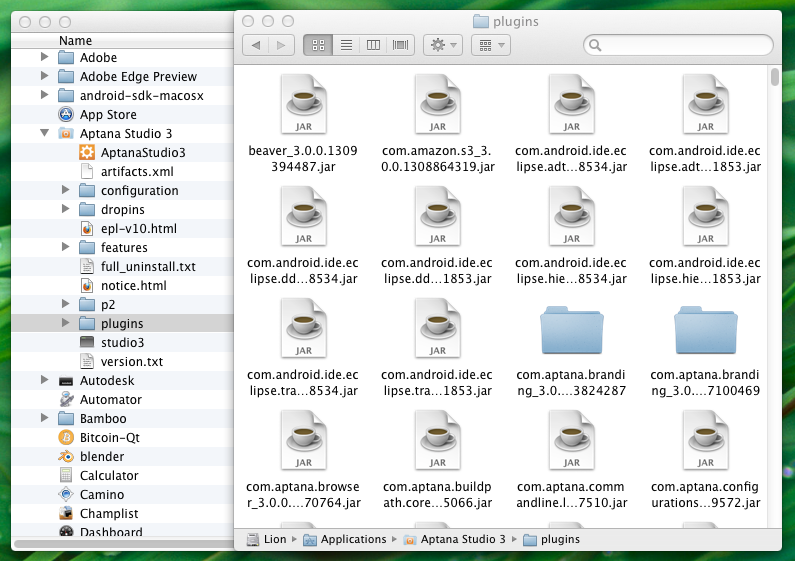Switch plugins window to column view
Screen dimensions: 795x561
(x=373, y=45)
